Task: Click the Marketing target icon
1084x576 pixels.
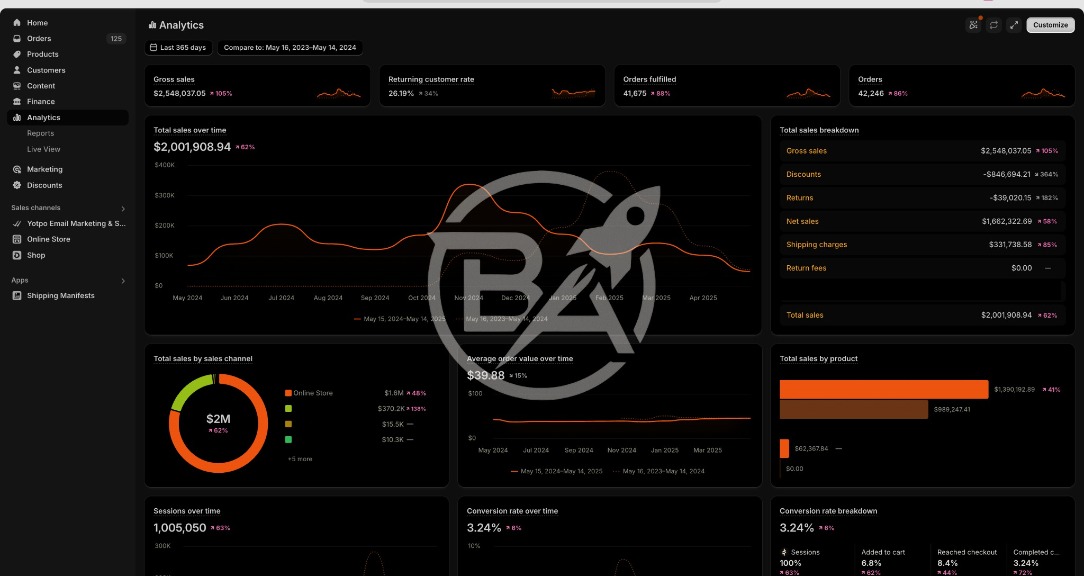Action: coord(17,169)
